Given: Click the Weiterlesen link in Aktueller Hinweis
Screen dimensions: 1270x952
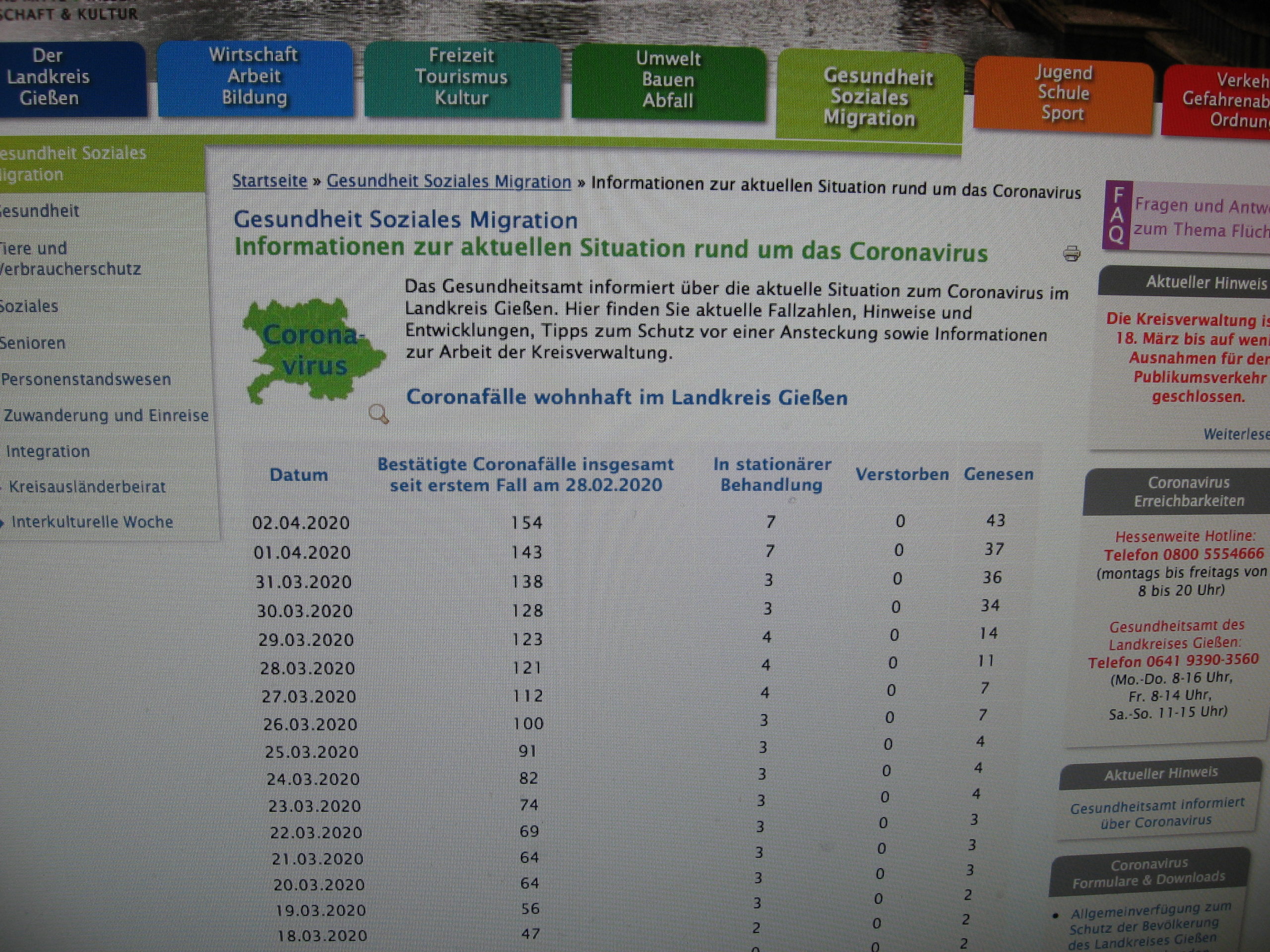Looking at the screenshot, I should point(1236,434).
